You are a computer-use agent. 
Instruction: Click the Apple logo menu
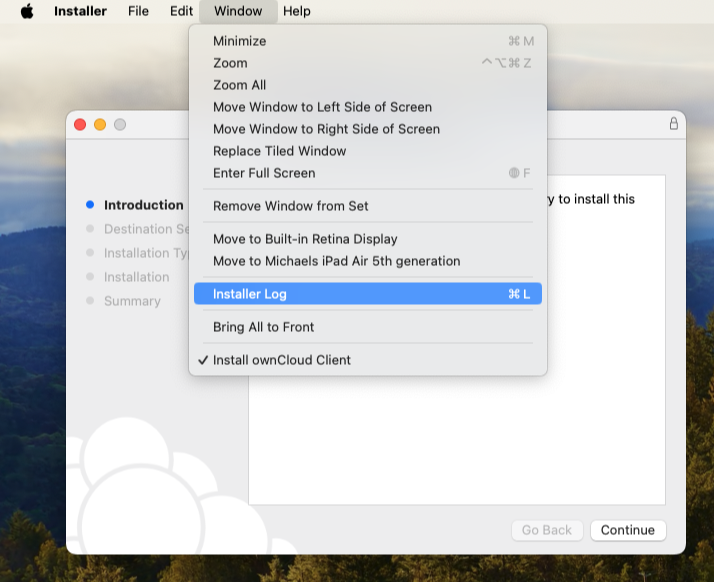tap(27, 11)
